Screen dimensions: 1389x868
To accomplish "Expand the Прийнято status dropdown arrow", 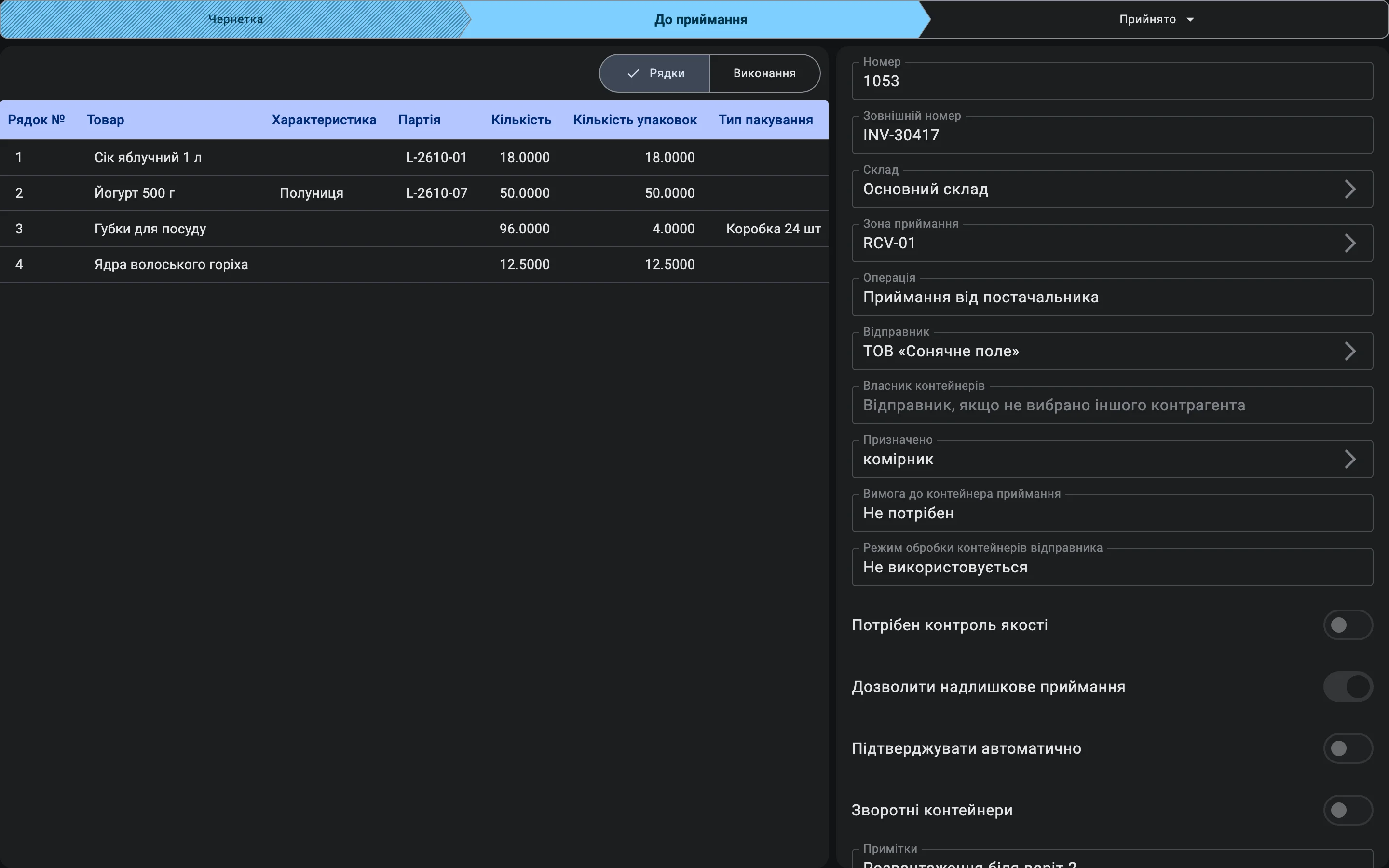I will pos(1190,19).
